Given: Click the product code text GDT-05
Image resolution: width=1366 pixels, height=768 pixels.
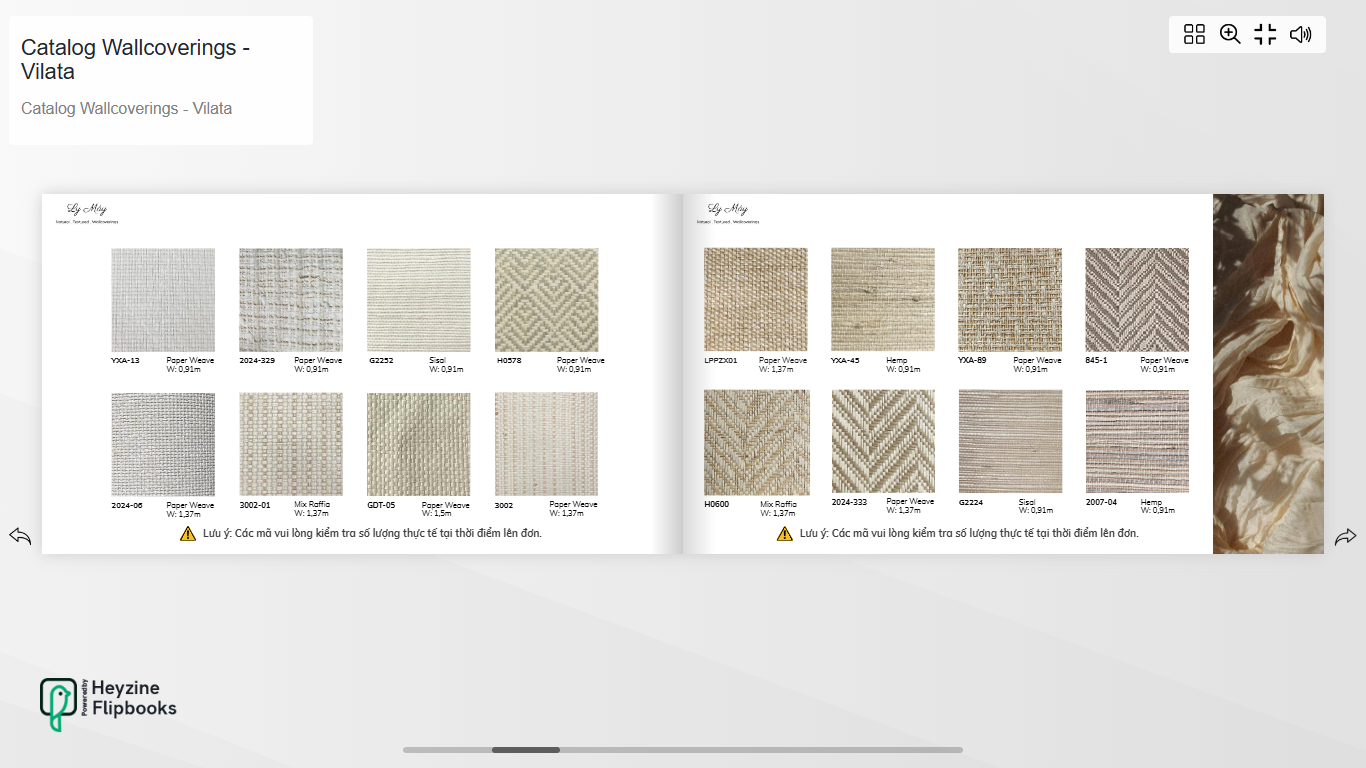Looking at the screenshot, I should point(381,505).
